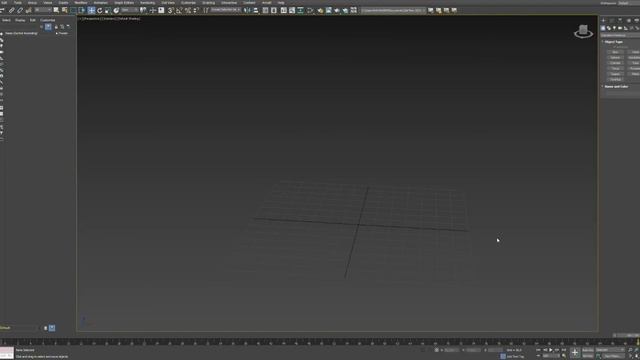Click the time slider handle
The height and width of the screenshot is (360, 640).
coord(627,335)
